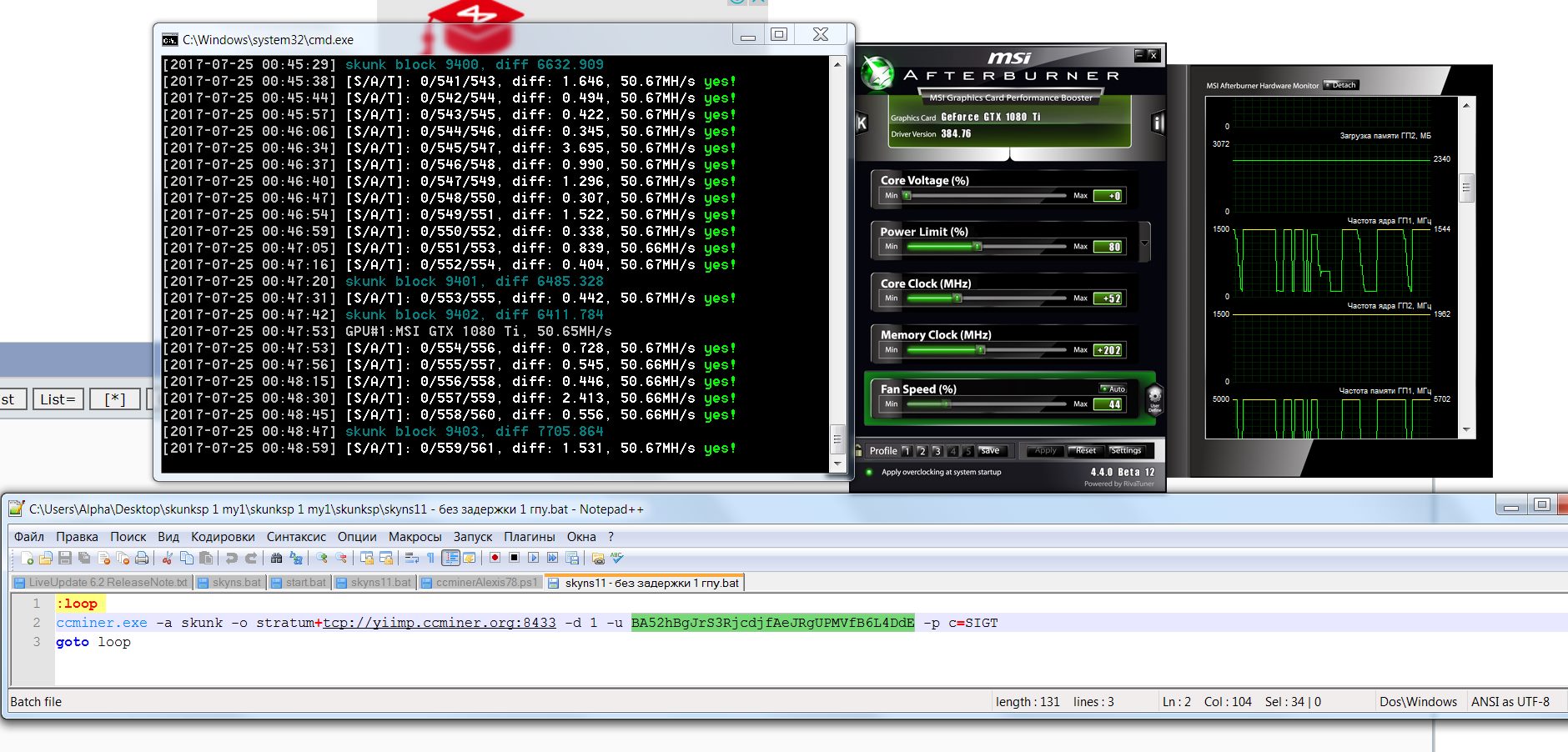This screenshot has height=752, width=1568.
Task: Click the Save recorded macro icon
Action: pyautogui.click(x=572, y=558)
